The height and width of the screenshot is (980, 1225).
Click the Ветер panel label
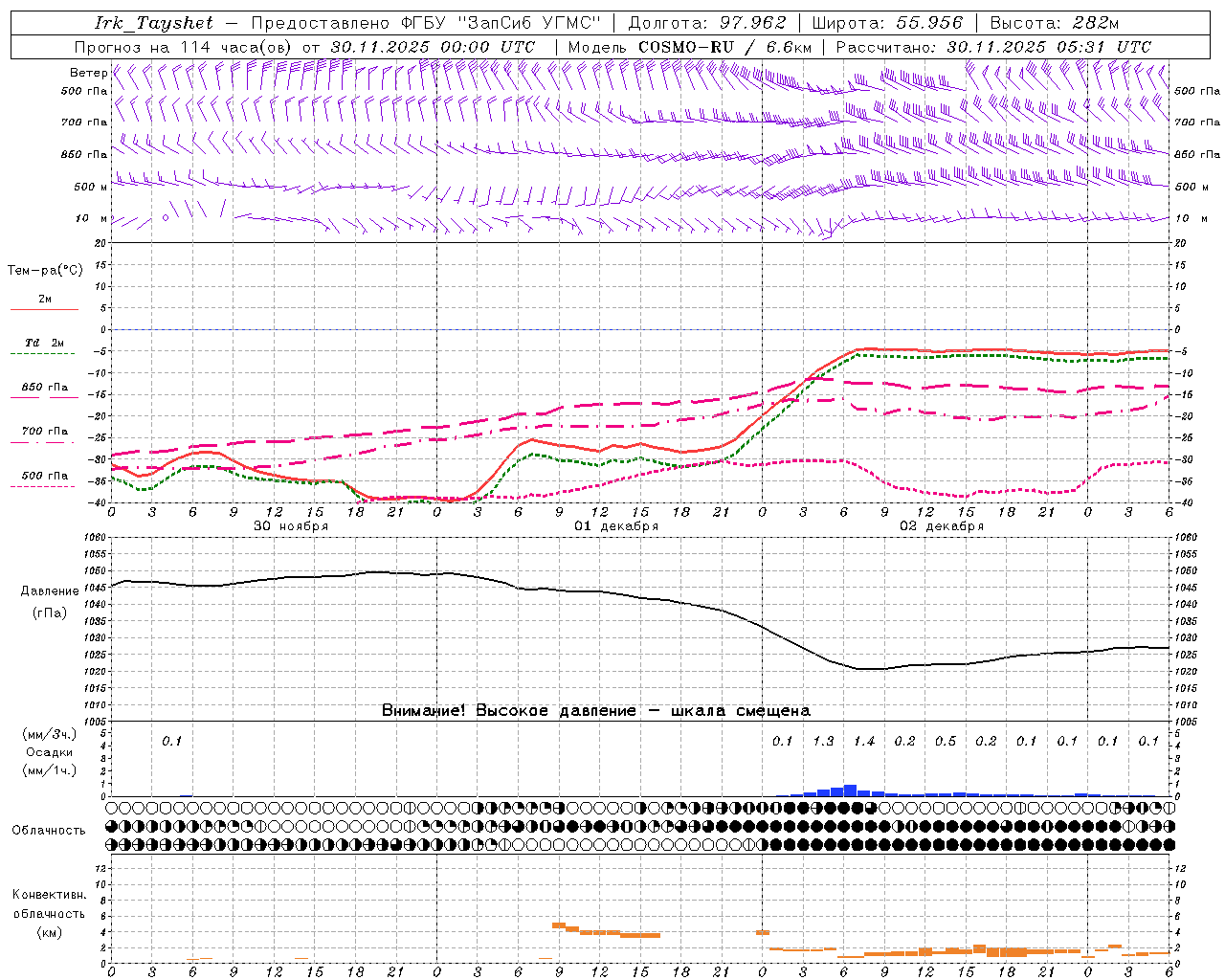click(x=89, y=73)
